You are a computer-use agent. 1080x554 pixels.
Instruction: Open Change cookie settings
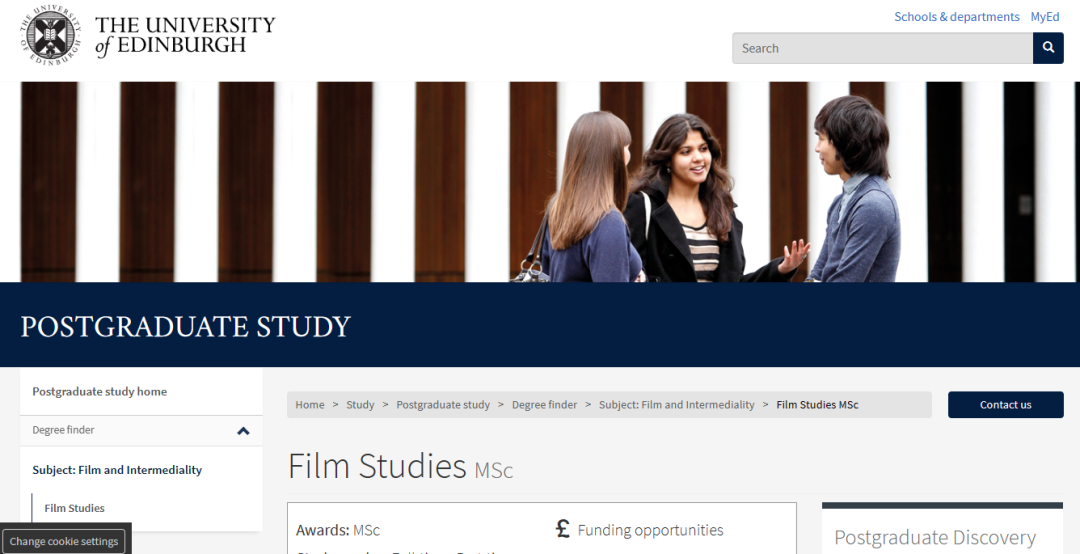click(x=64, y=541)
